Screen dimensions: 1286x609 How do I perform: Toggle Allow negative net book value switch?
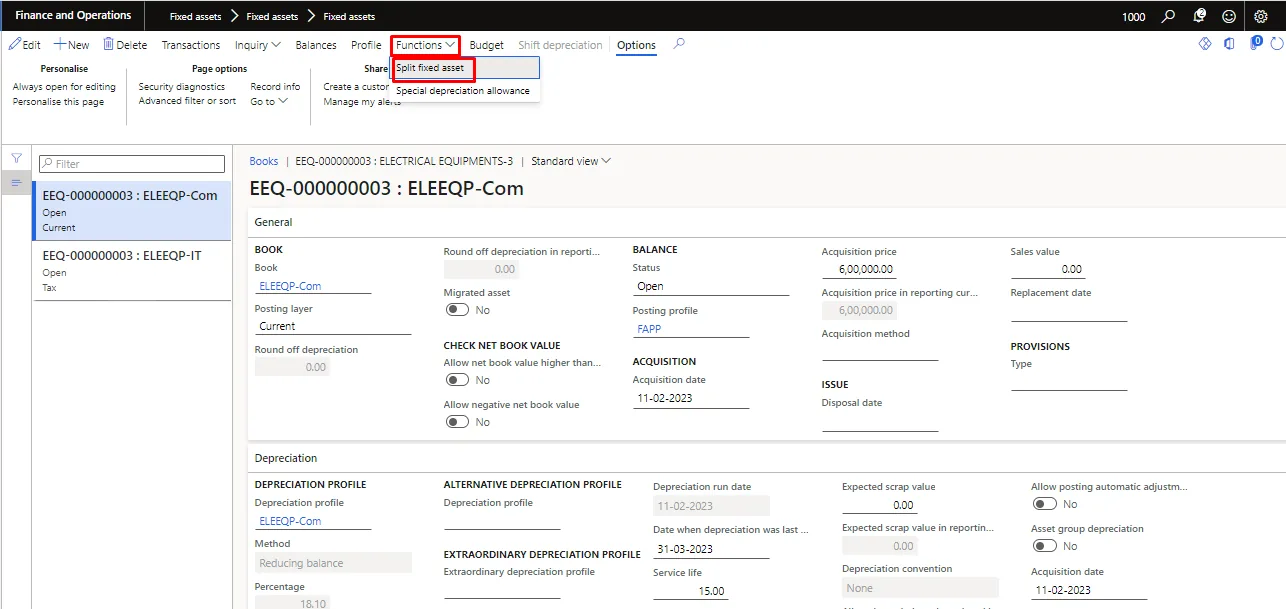coord(457,422)
